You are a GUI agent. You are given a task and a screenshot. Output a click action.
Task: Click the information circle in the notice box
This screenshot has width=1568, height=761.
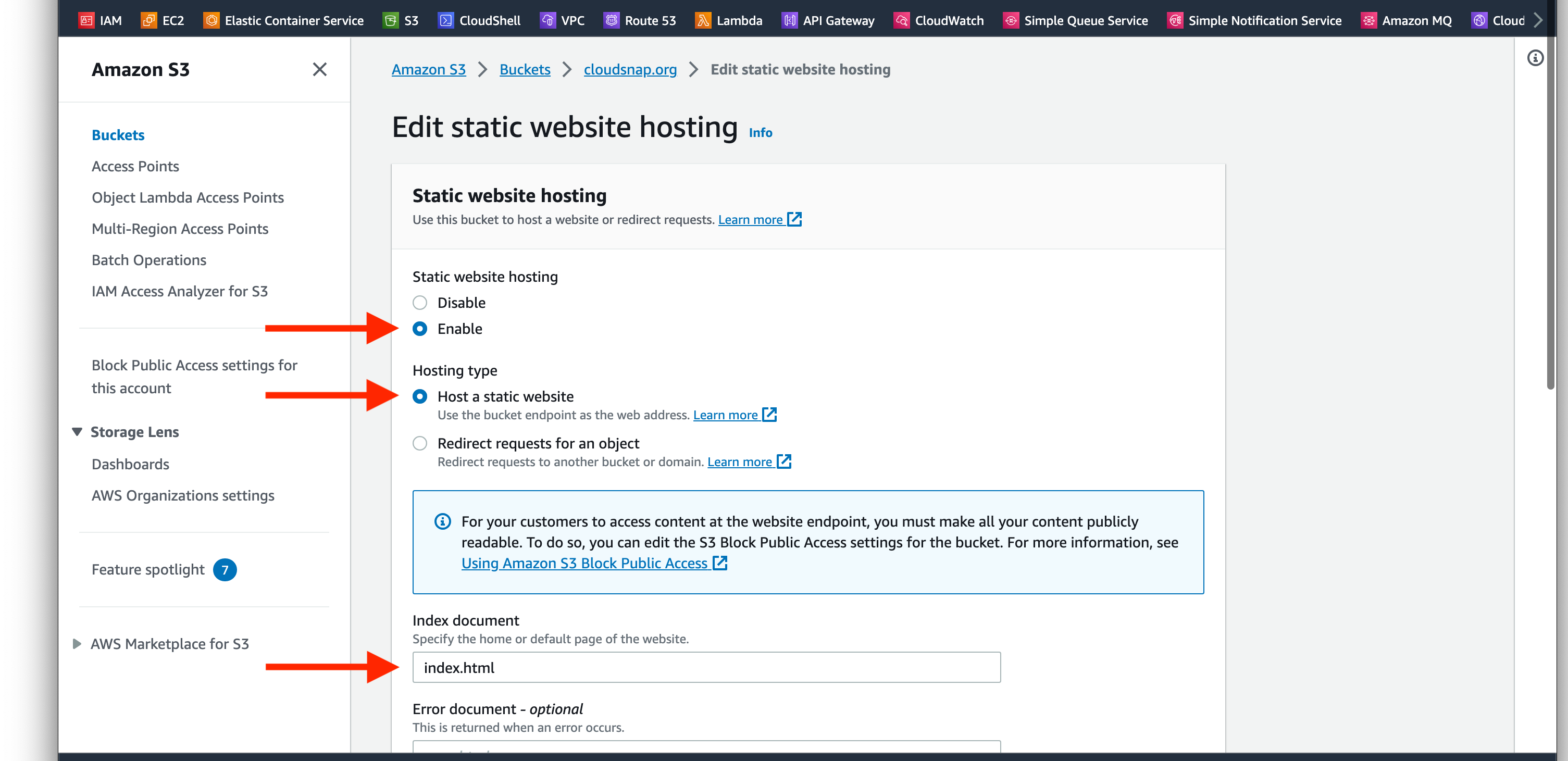click(x=442, y=522)
